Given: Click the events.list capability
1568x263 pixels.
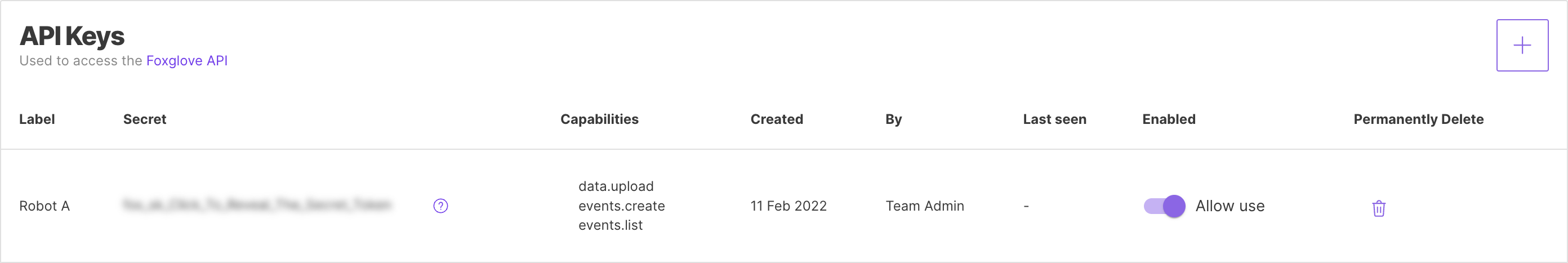Looking at the screenshot, I should (611, 225).
